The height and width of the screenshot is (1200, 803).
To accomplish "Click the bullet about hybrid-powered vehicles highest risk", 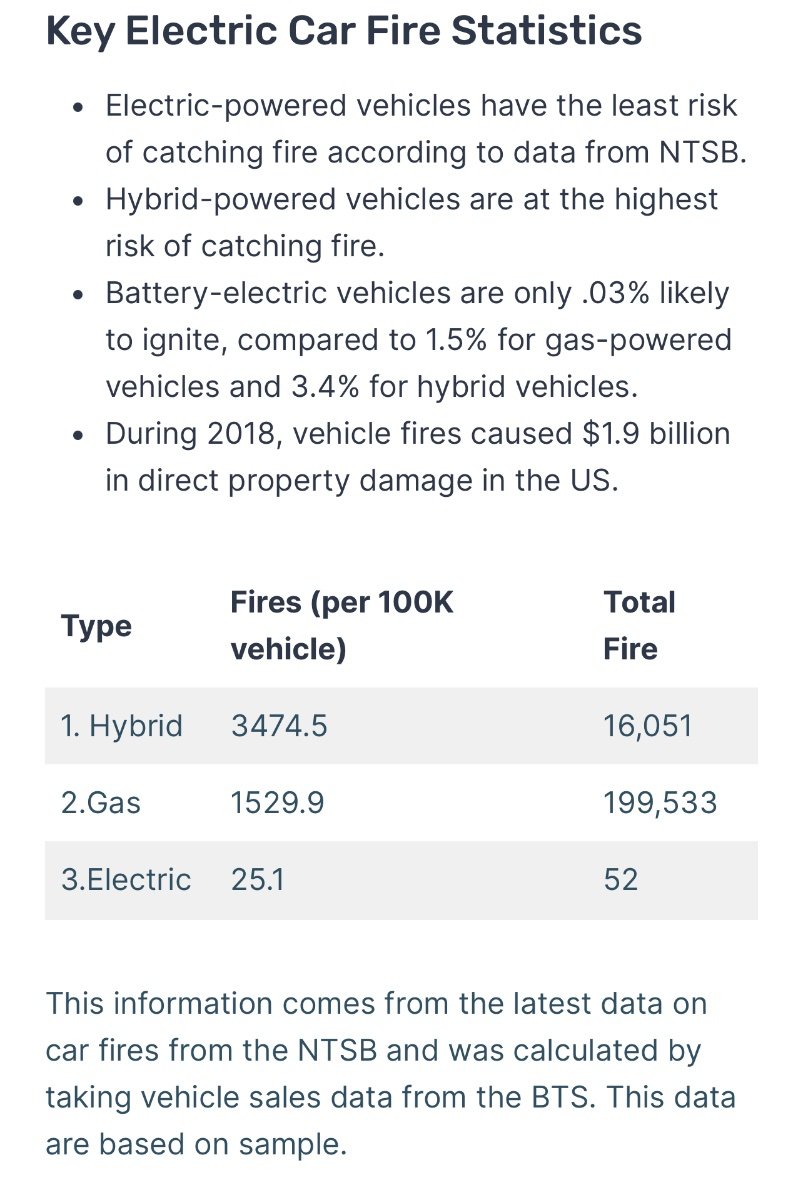I will tap(412, 222).
